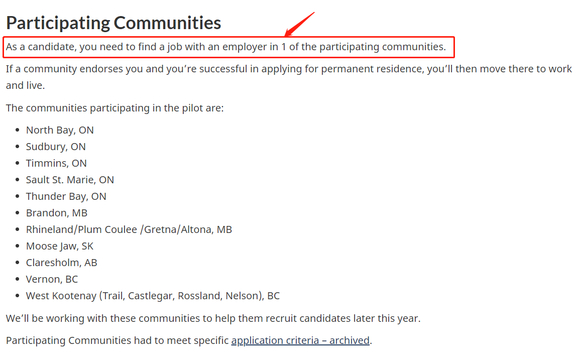
Task: Click the West Kootenay, BC entry
Action: pyautogui.click(x=153, y=296)
